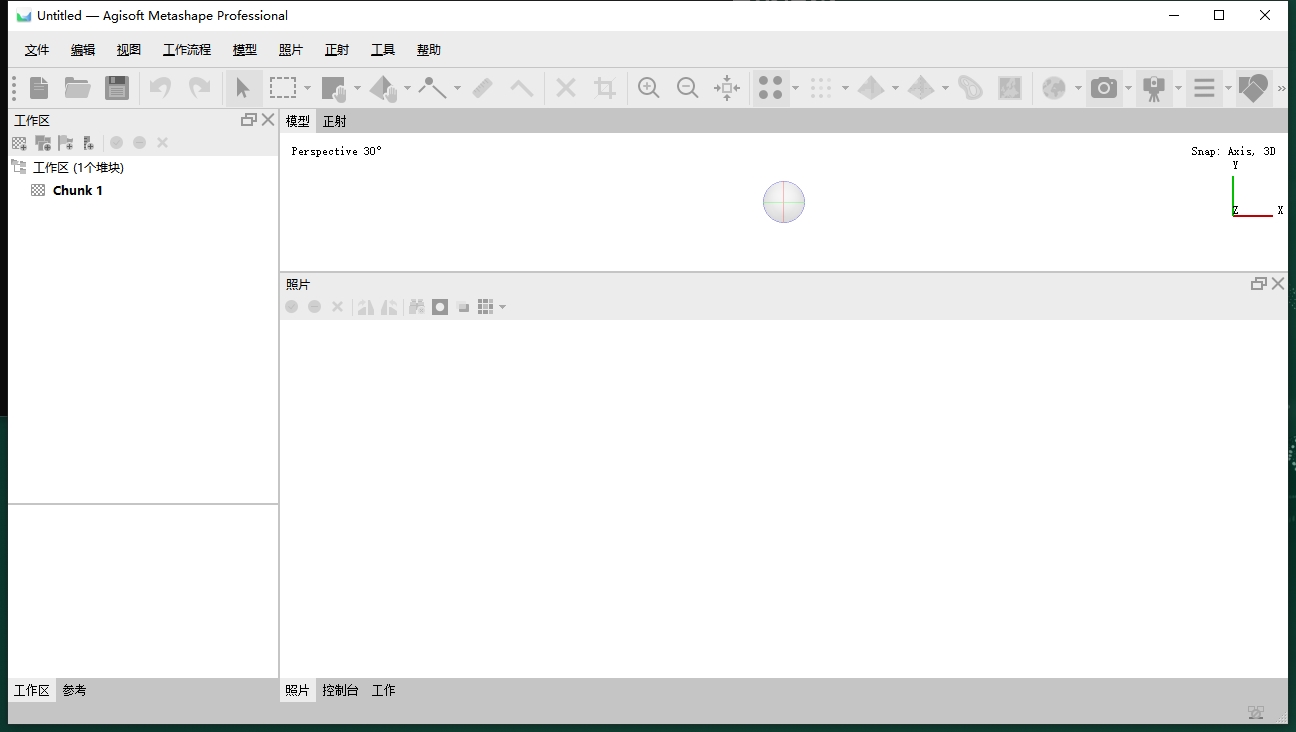Open the Save project icon
1296x732 pixels.
(x=117, y=87)
